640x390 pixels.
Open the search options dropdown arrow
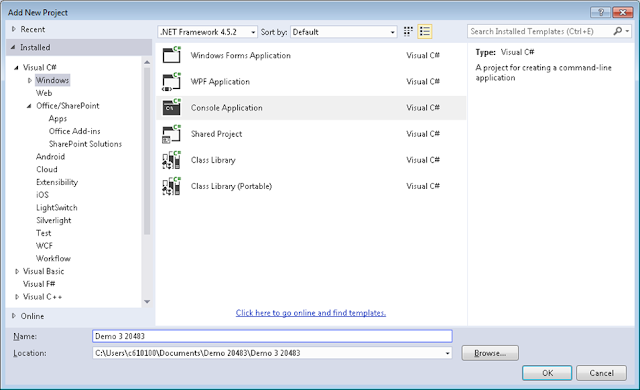click(x=627, y=31)
